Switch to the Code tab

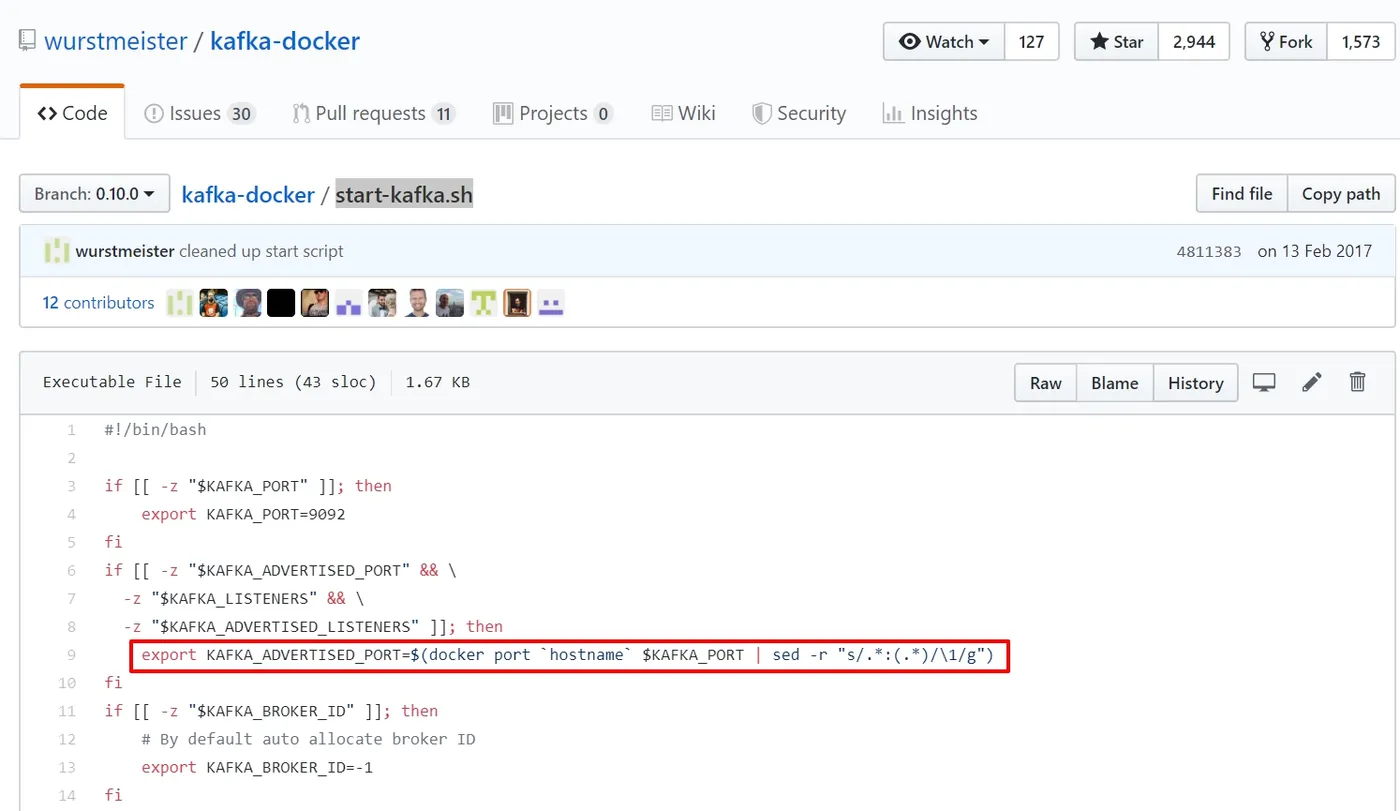pyautogui.click(x=72, y=113)
